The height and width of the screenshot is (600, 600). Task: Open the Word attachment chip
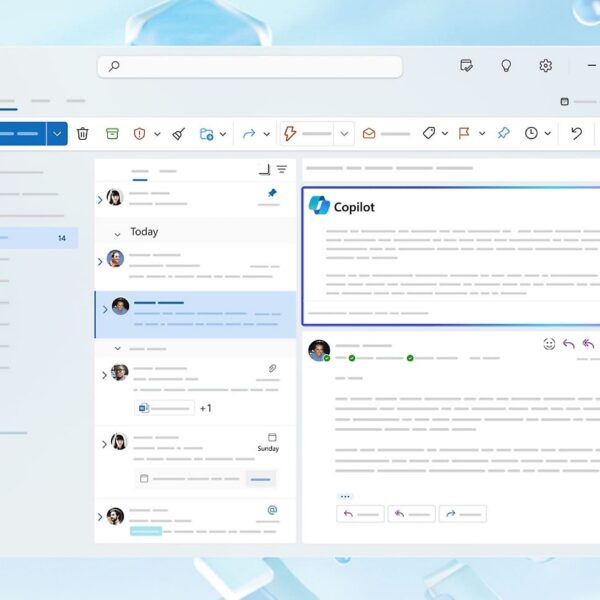coord(165,408)
